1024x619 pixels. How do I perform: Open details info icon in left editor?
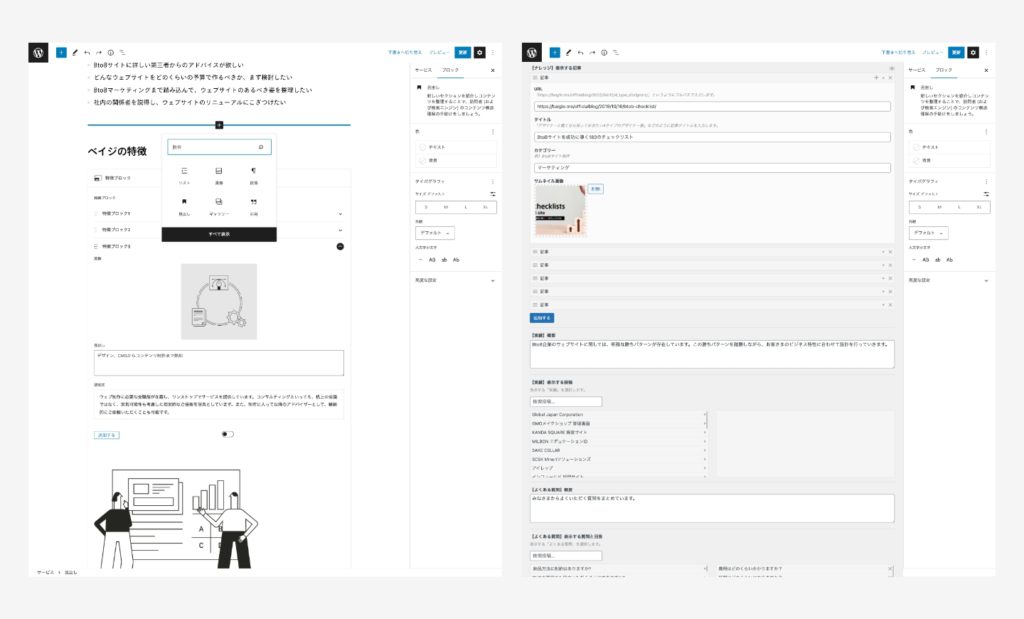pos(110,52)
